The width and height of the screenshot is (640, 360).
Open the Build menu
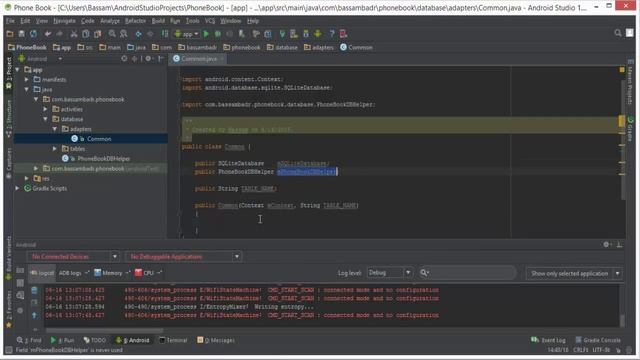pyautogui.click(x=158, y=21)
